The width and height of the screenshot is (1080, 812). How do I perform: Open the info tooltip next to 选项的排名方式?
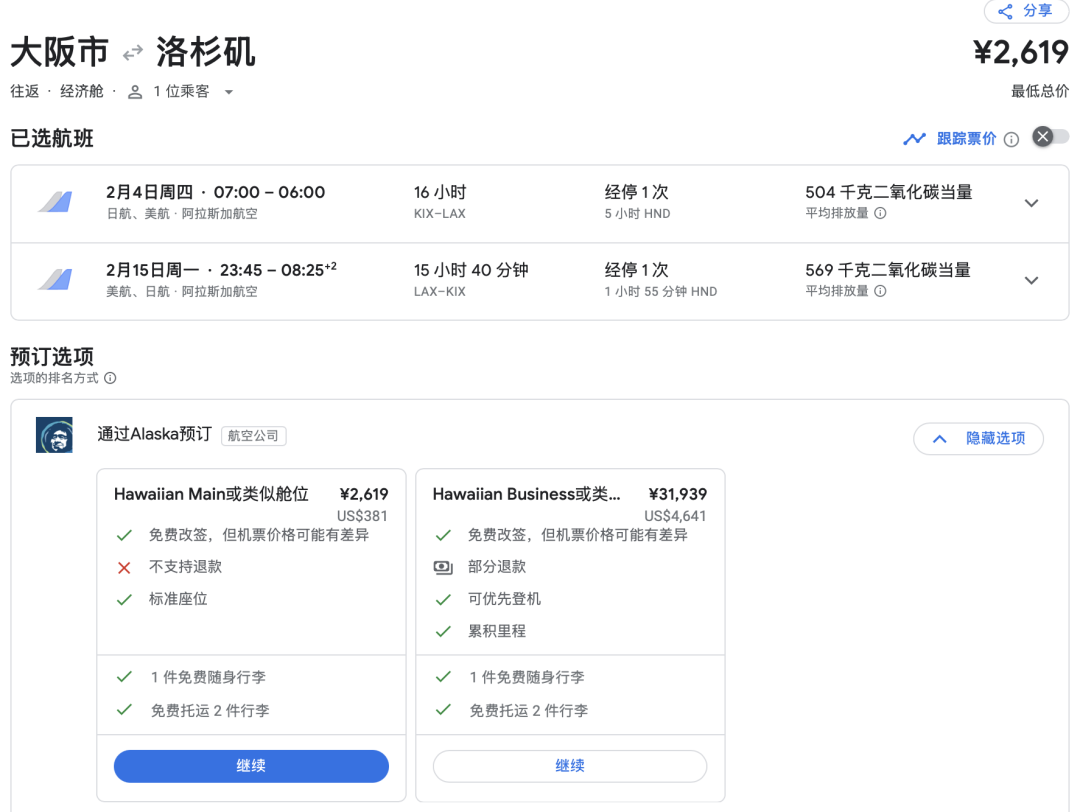point(108,378)
